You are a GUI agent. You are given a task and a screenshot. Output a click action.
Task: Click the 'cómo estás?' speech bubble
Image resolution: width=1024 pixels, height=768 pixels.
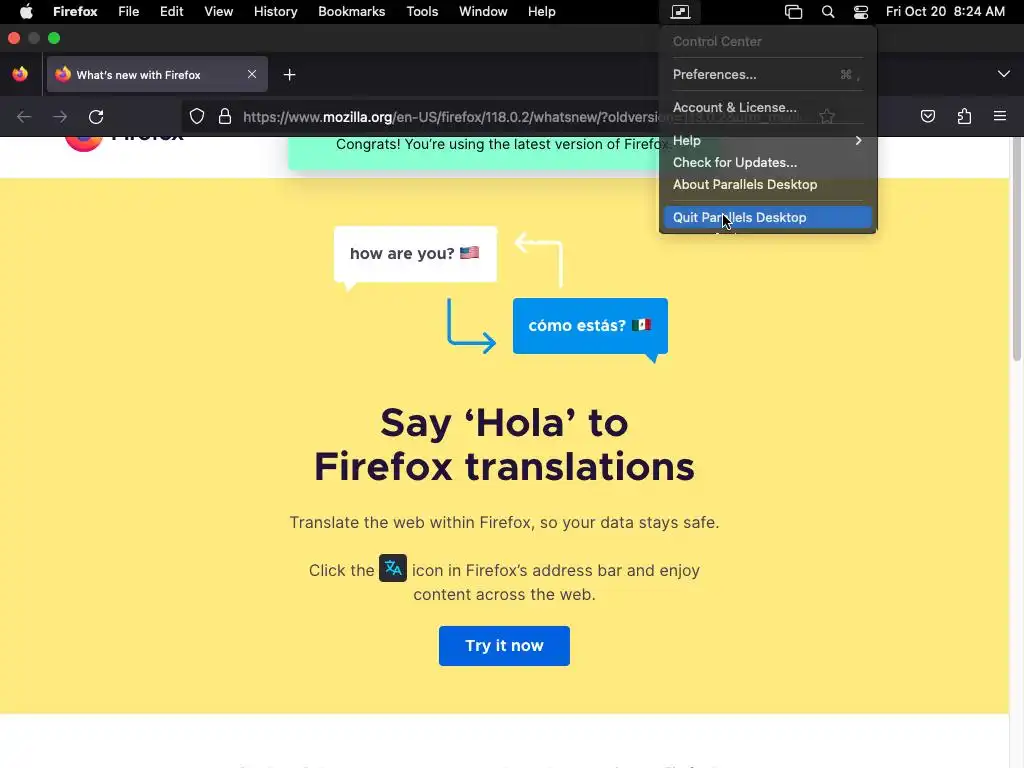click(x=590, y=326)
